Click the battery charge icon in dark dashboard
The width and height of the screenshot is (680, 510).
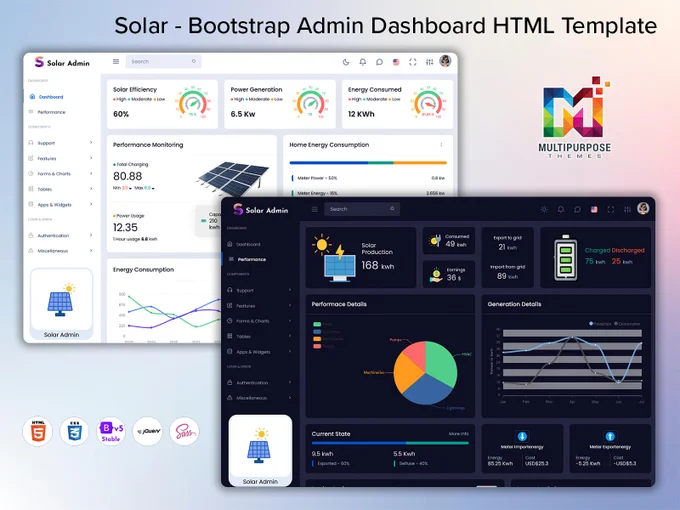(x=566, y=258)
